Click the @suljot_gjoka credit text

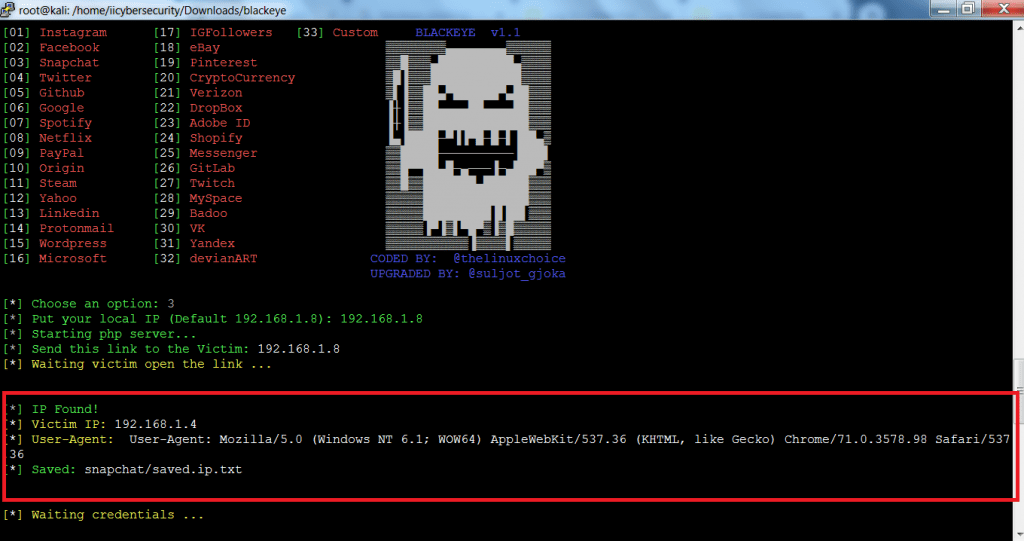pos(517,272)
